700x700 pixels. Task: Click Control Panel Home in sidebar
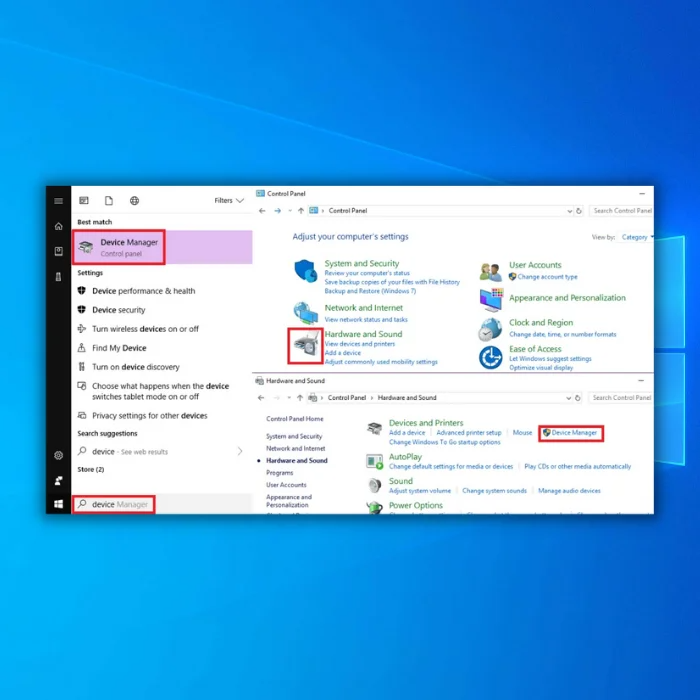(x=295, y=419)
